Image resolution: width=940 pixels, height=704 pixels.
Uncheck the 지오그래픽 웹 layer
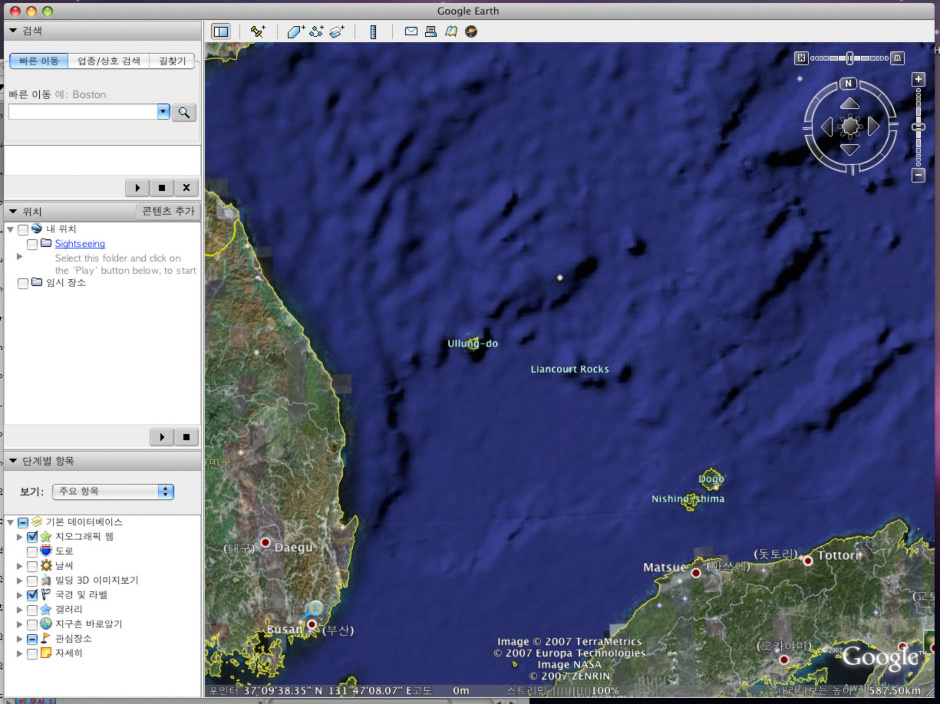coord(32,537)
